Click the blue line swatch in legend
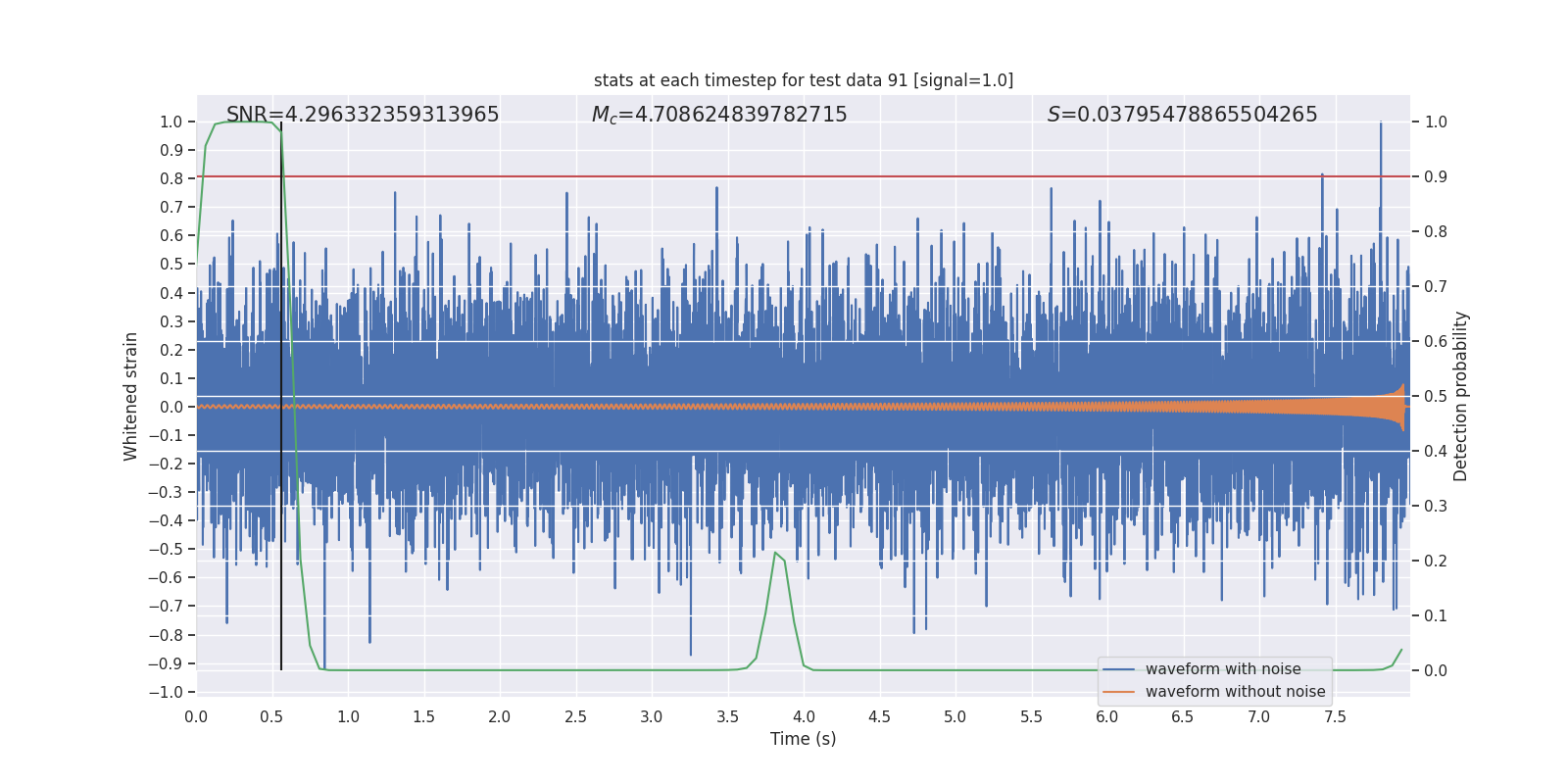Viewport: 1568px width, 784px height. (1118, 669)
